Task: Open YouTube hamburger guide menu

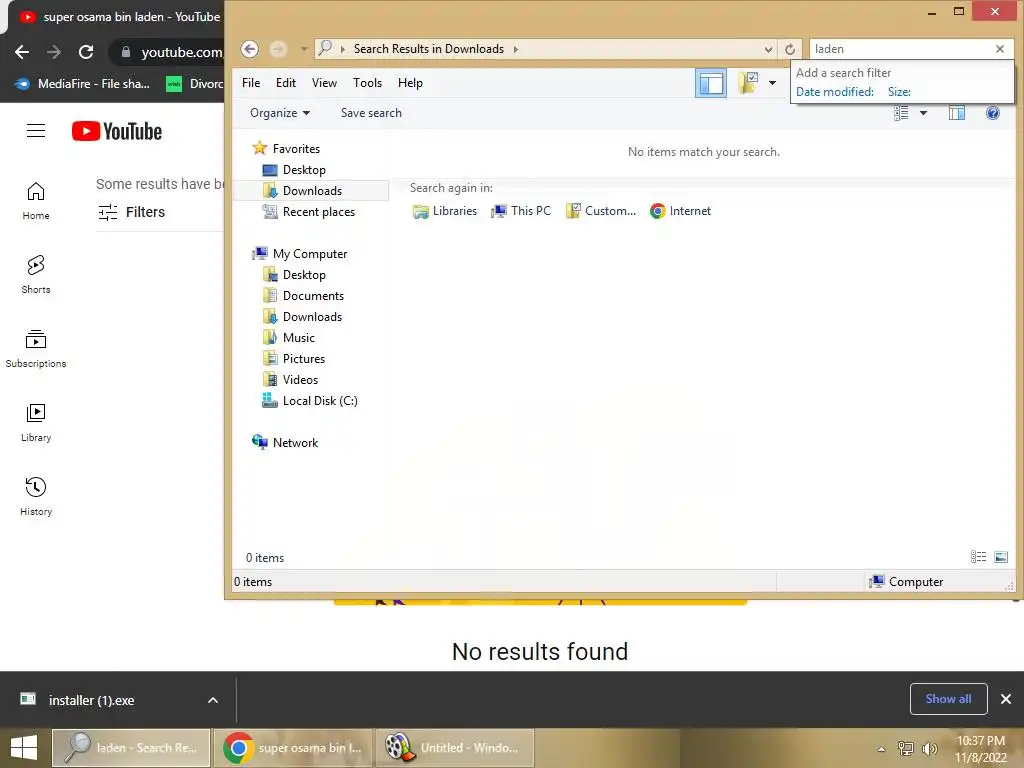Action: pos(36,131)
